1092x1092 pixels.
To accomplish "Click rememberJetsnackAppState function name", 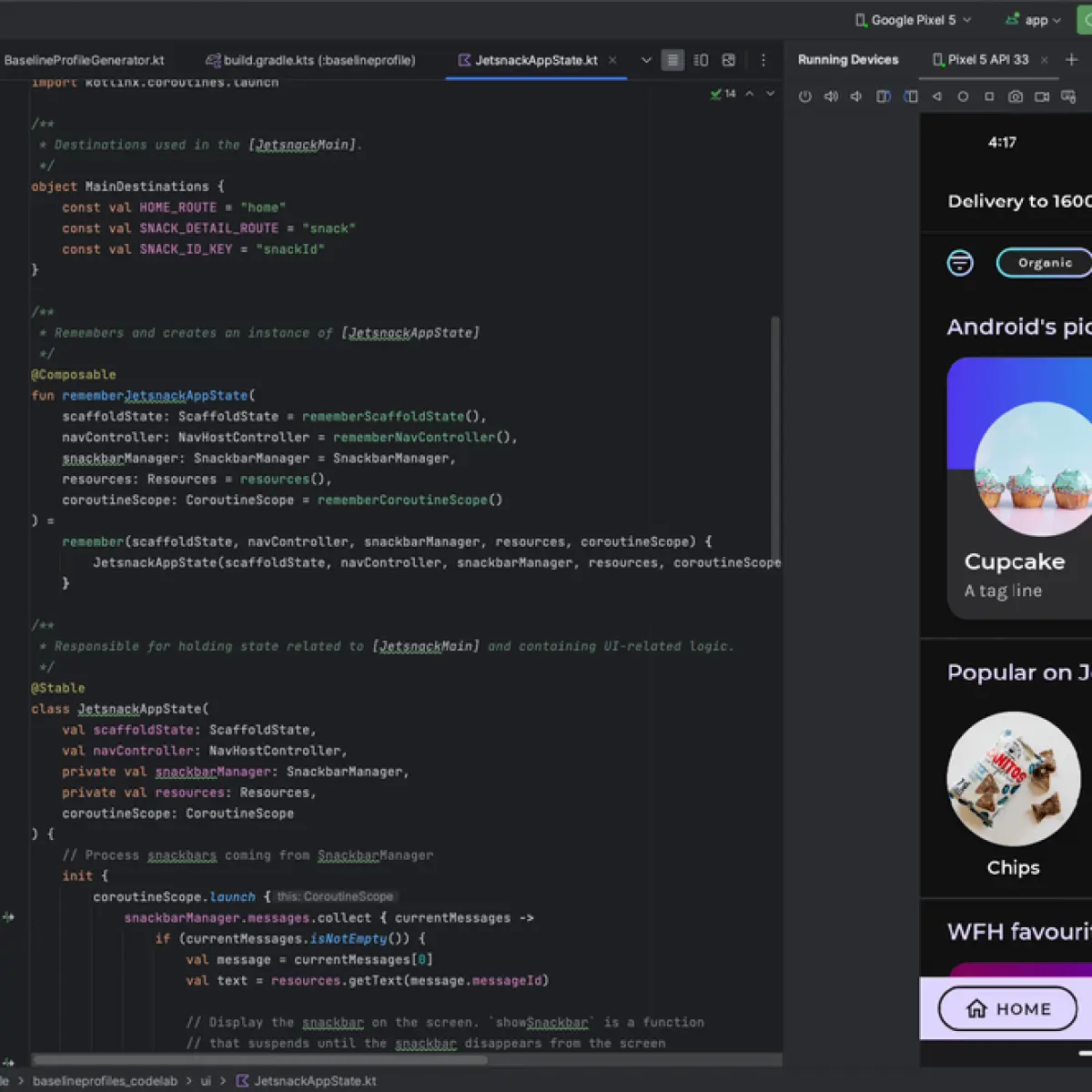I will point(155,396).
